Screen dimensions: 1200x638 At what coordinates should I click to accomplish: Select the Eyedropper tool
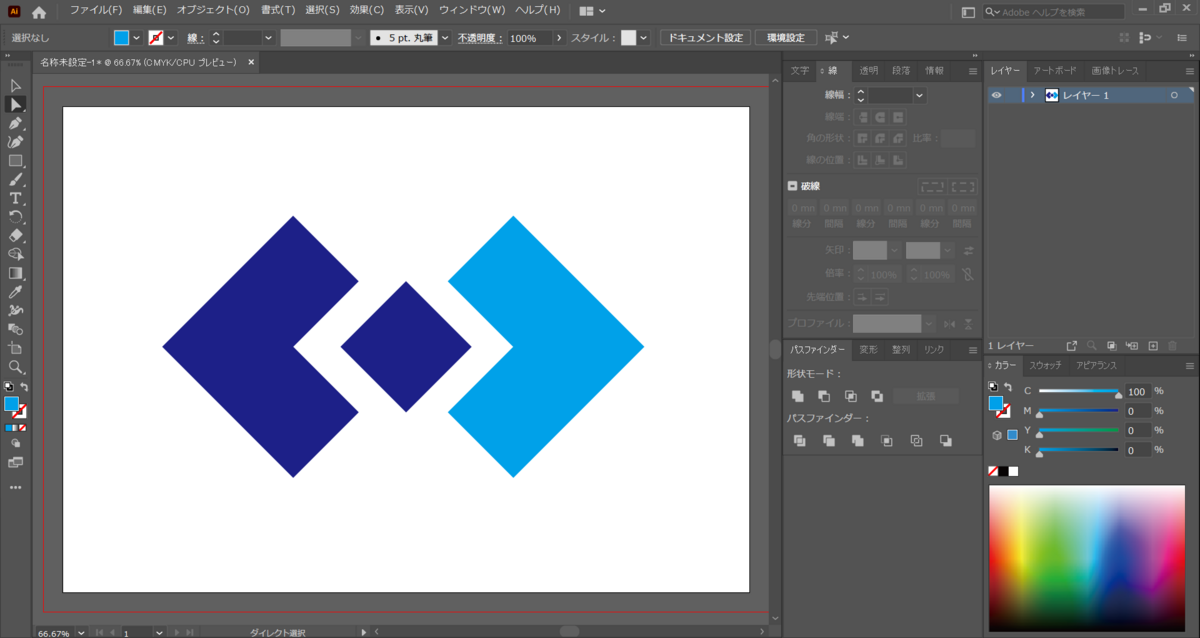pos(15,292)
